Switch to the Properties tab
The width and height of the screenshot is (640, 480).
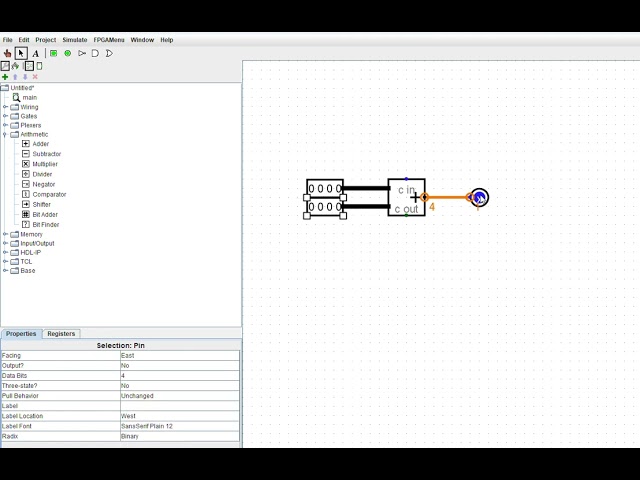click(21, 334)
